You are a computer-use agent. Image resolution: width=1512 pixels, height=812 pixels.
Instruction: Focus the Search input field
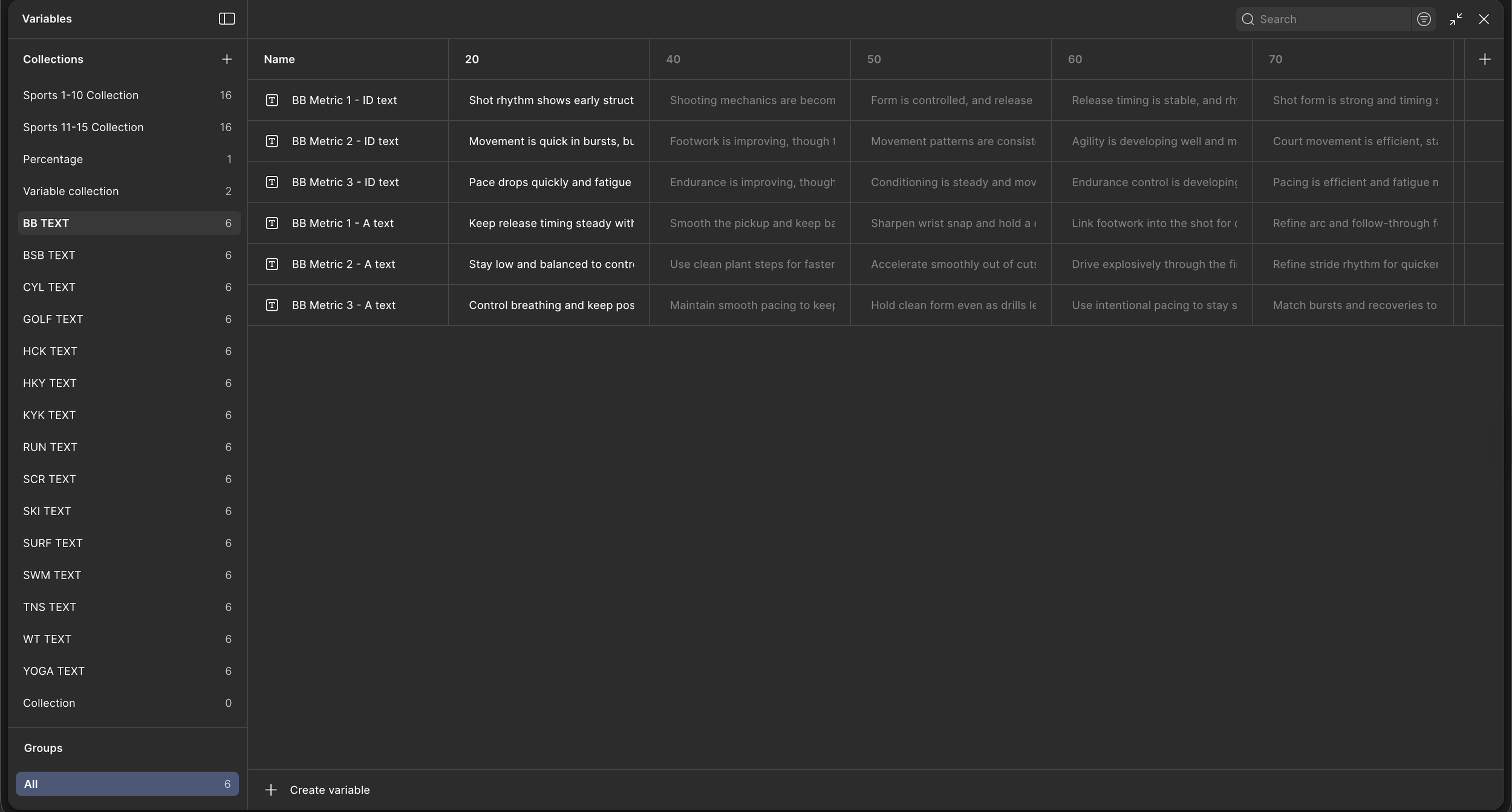click(1331, 19)
